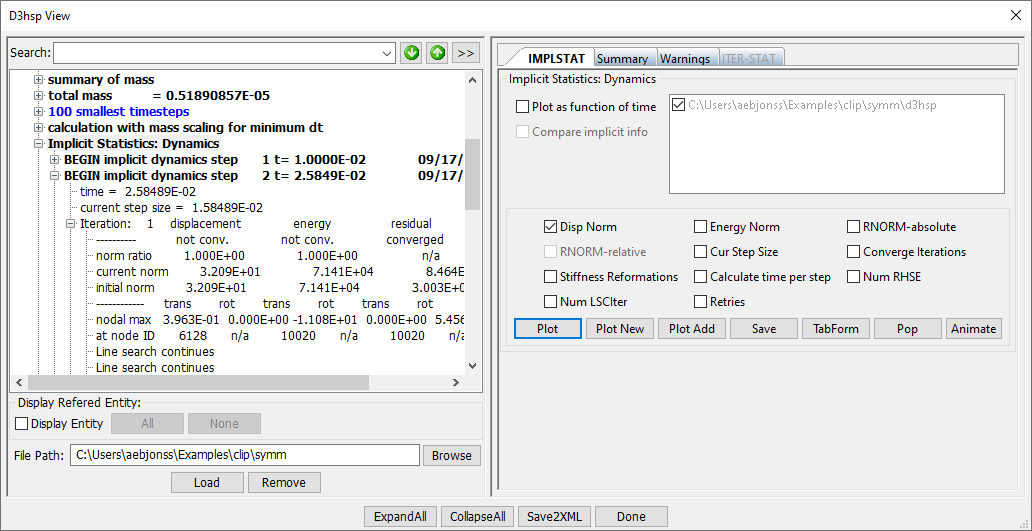This screenshot has height=531, width=1032.
Task: Toggle the Display Entity checkbox
Action: (22, 424)
